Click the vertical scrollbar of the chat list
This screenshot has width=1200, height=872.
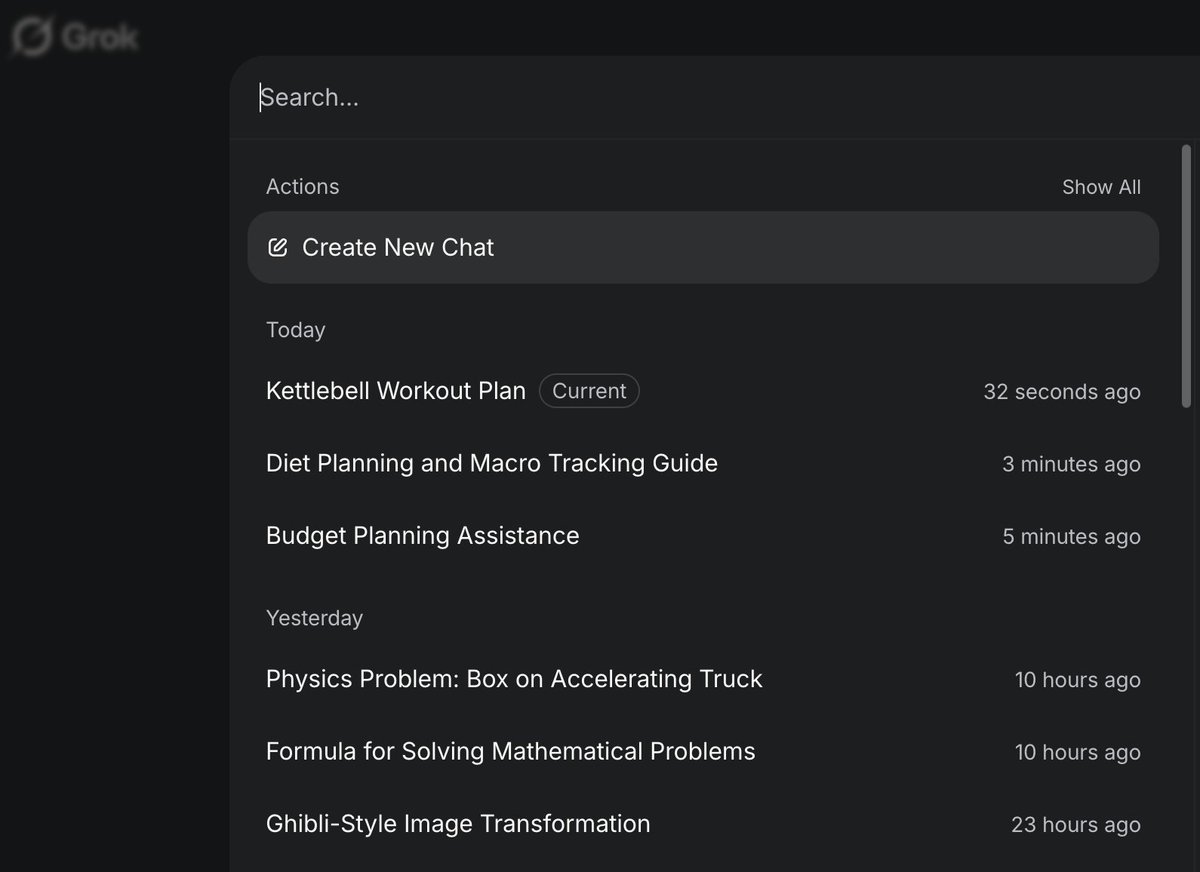pos(1187,275)
